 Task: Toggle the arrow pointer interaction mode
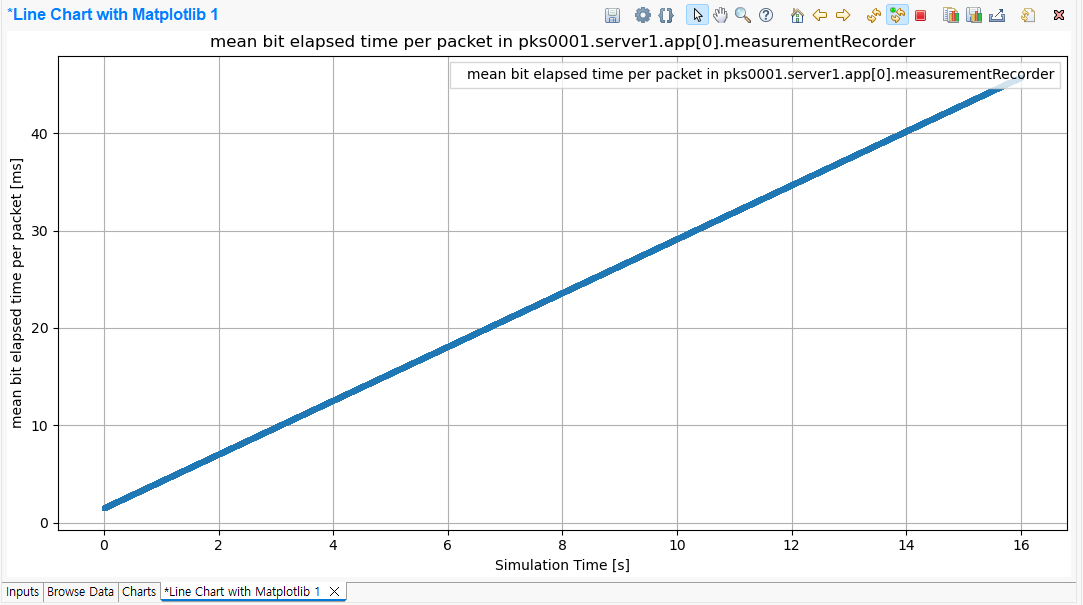click(x=697, y=15)
